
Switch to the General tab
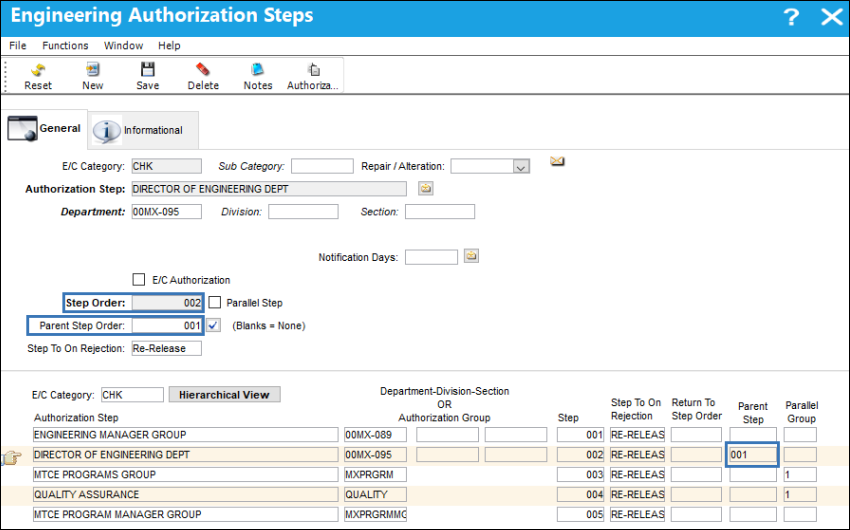click(x=44, y=128)
